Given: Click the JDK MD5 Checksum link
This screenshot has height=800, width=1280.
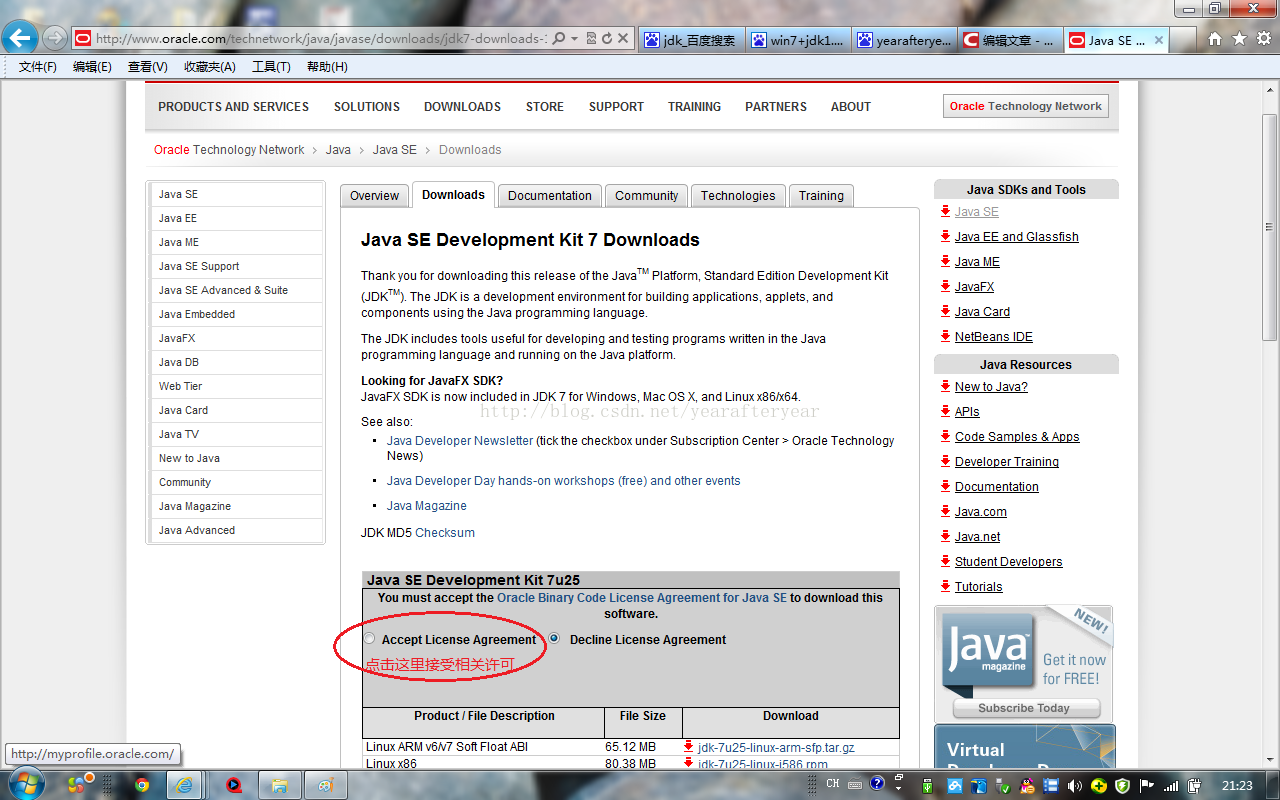Looking at the screenshot, I should [445, 533].
